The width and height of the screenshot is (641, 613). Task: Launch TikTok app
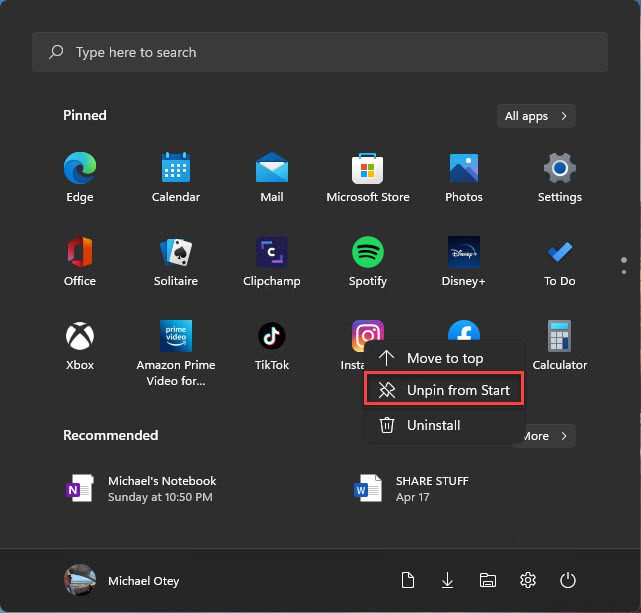(272, 345)
